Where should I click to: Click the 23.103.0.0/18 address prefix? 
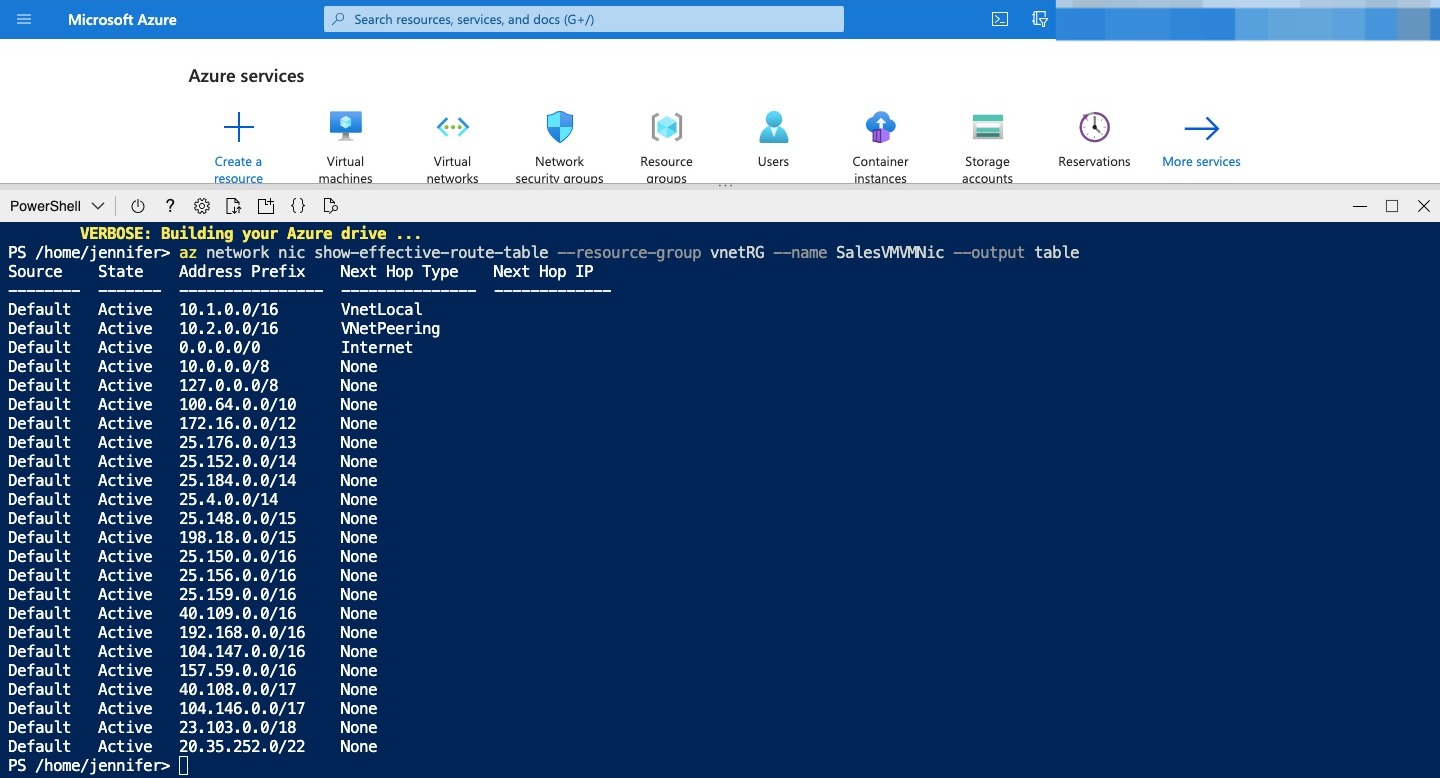coord(238,728)
